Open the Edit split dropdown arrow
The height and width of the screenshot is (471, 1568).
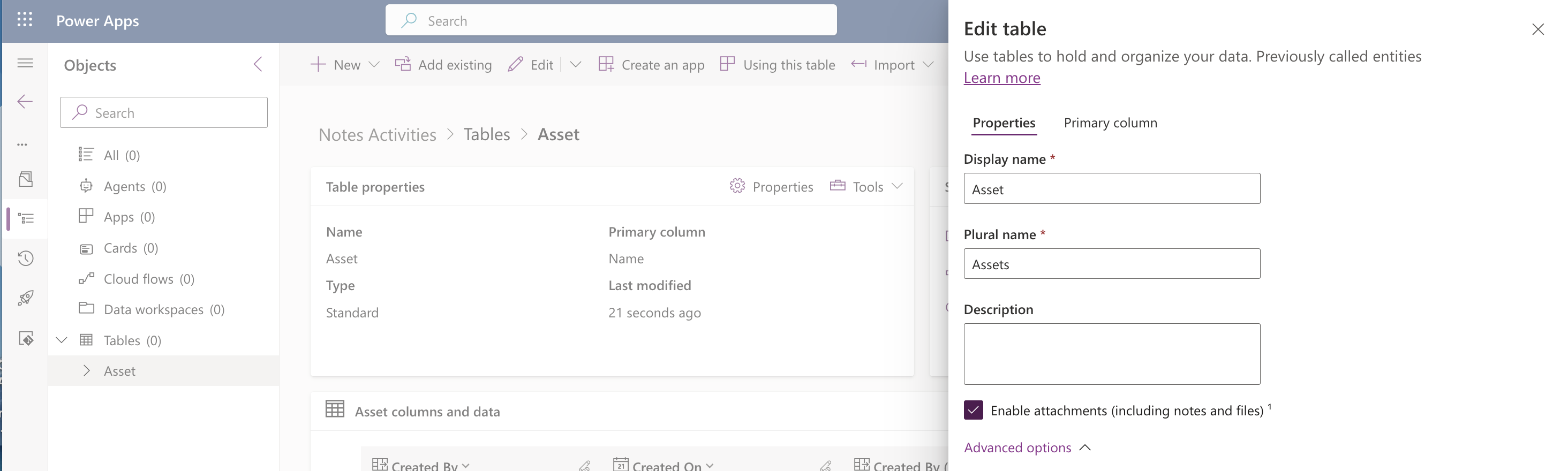click(575, 65)
